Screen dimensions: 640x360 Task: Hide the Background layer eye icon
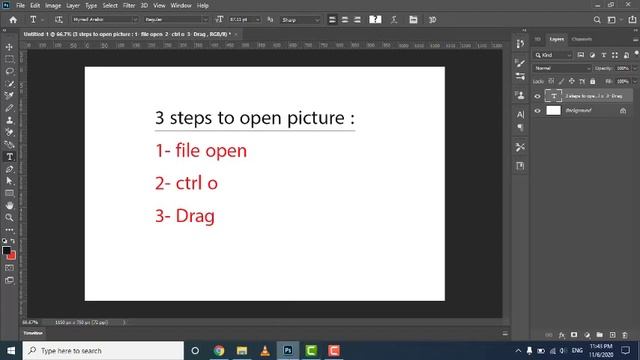pos(537,111)
